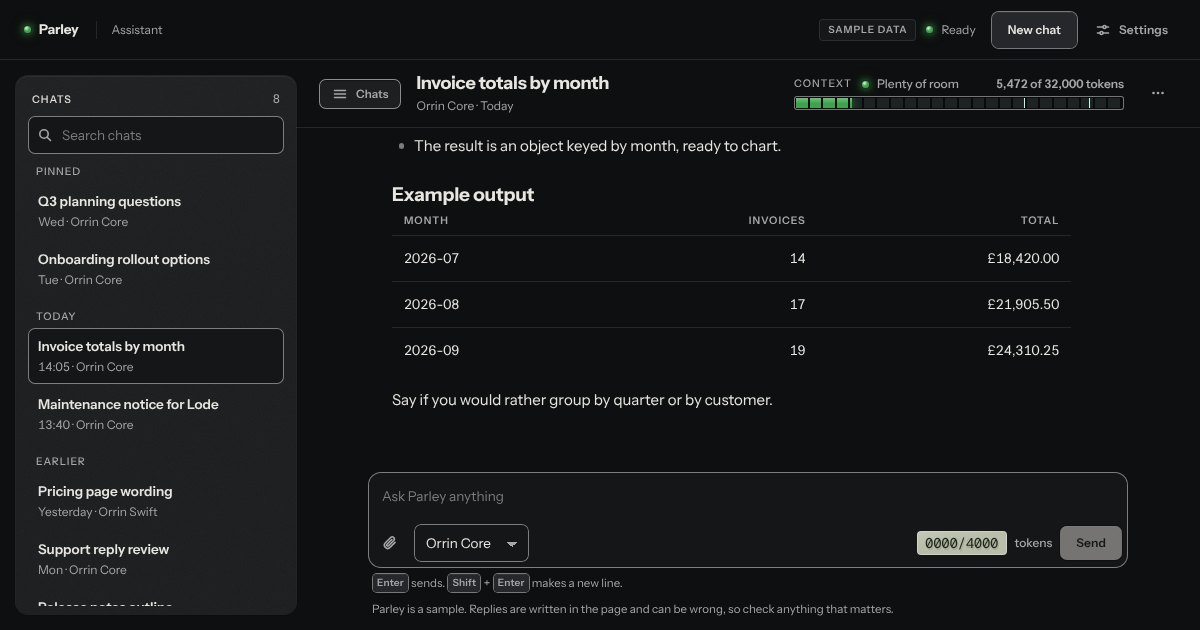The width and height of the screenshot is (1200, 630).
Task: Open the Orrin Core model dropdown
Action: (471, 543)
